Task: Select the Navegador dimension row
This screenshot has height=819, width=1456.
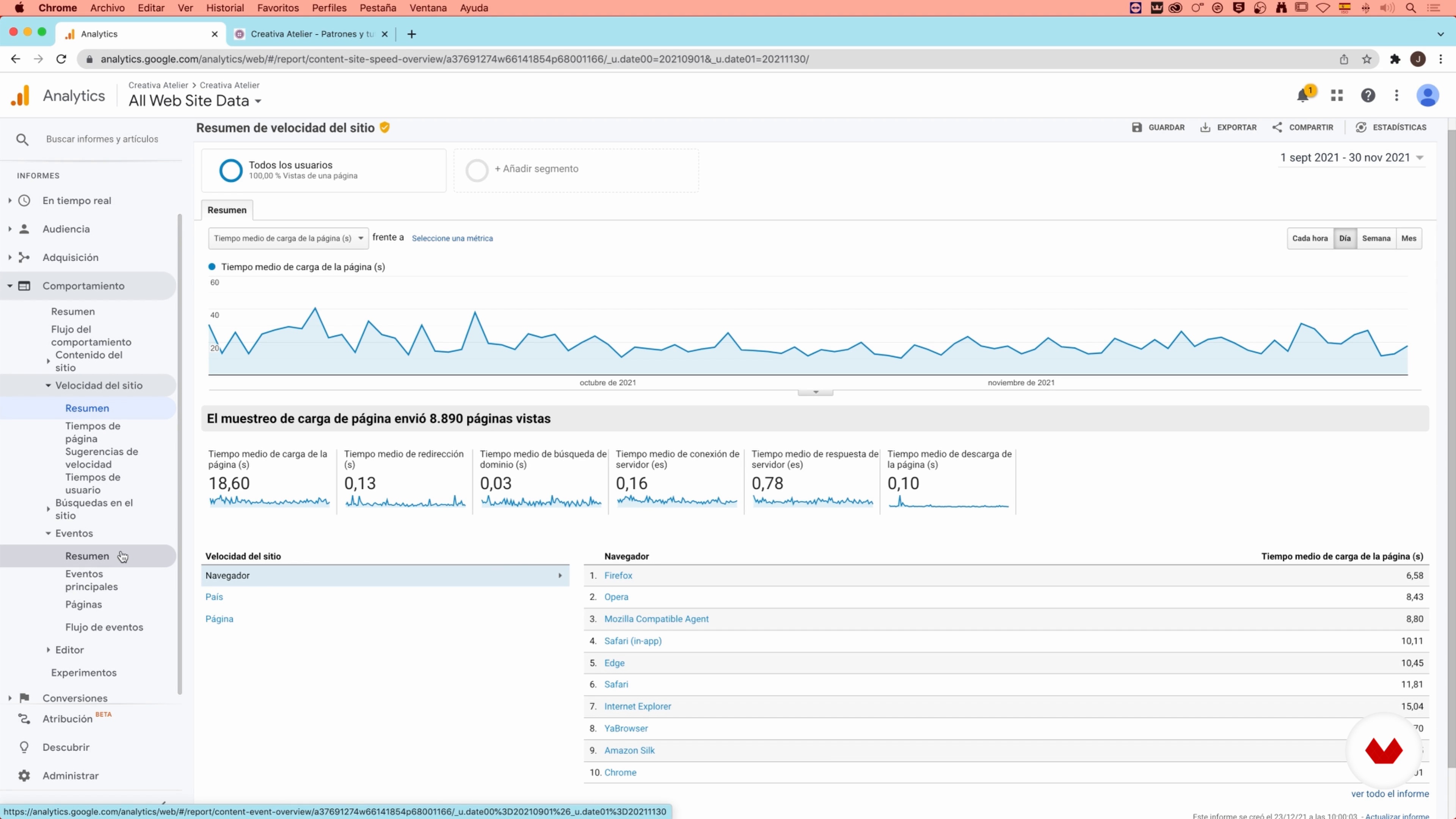Action: pos(385,576)
